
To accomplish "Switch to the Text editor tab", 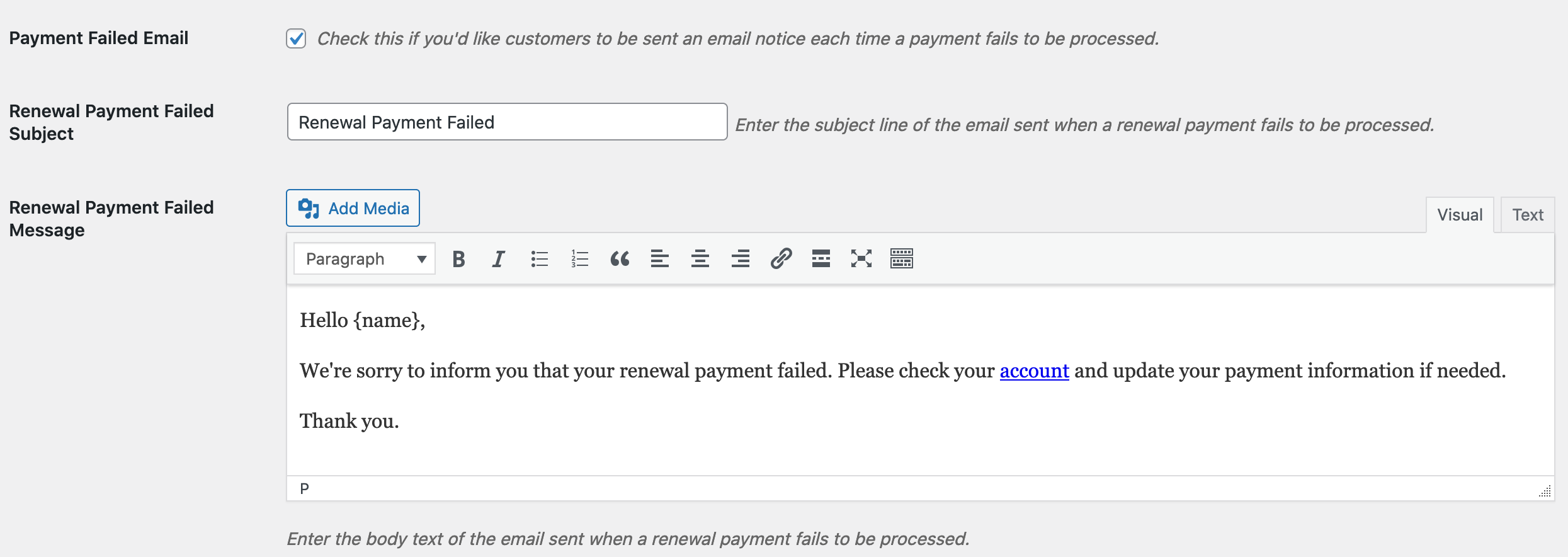I will coord(1528,215).
